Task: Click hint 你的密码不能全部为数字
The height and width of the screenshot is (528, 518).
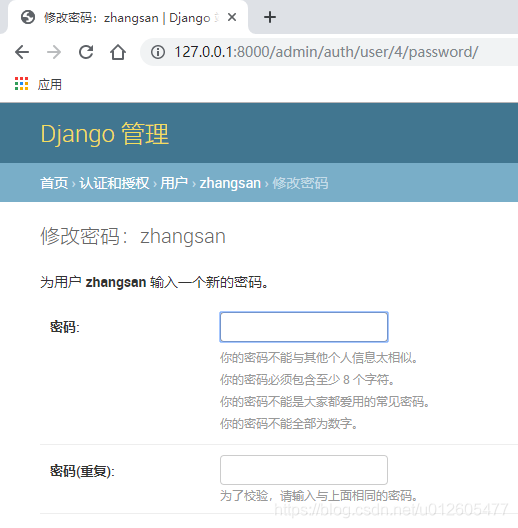Action: [x=289, y=423]
